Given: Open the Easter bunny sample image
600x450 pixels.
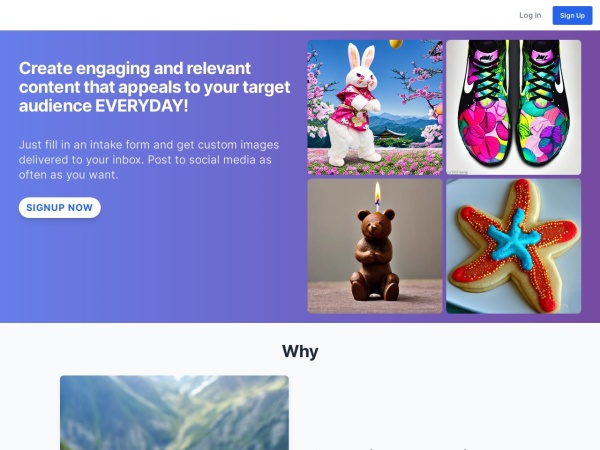Looking at the screenshot, I should click(x=375, y=108).
